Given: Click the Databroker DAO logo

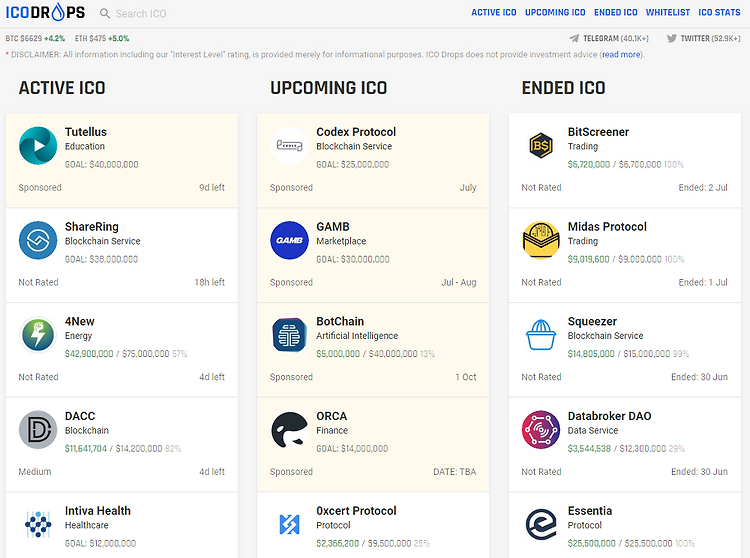Looking at the screenshot, I should click(541, 429).
